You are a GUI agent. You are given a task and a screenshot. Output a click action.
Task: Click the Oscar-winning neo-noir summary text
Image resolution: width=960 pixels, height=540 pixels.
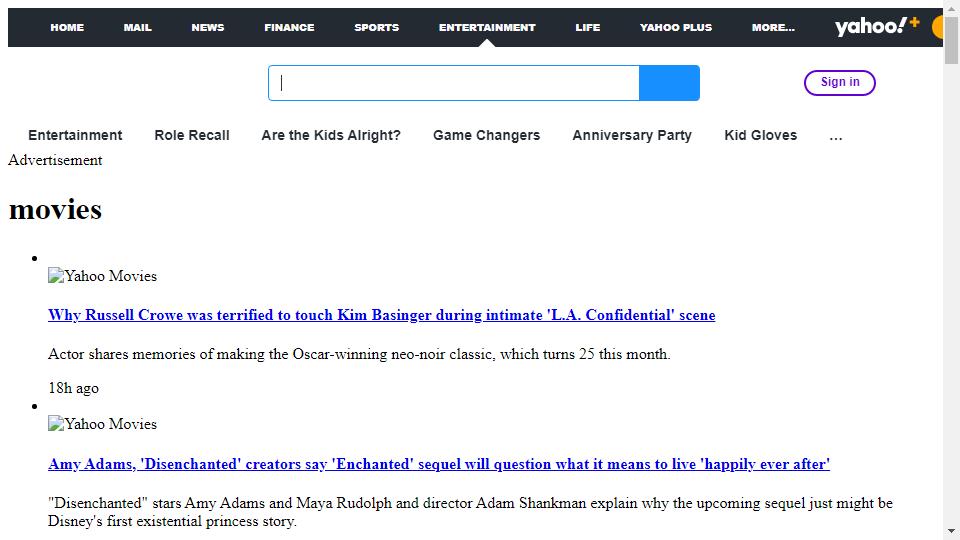tap(359, 354)
